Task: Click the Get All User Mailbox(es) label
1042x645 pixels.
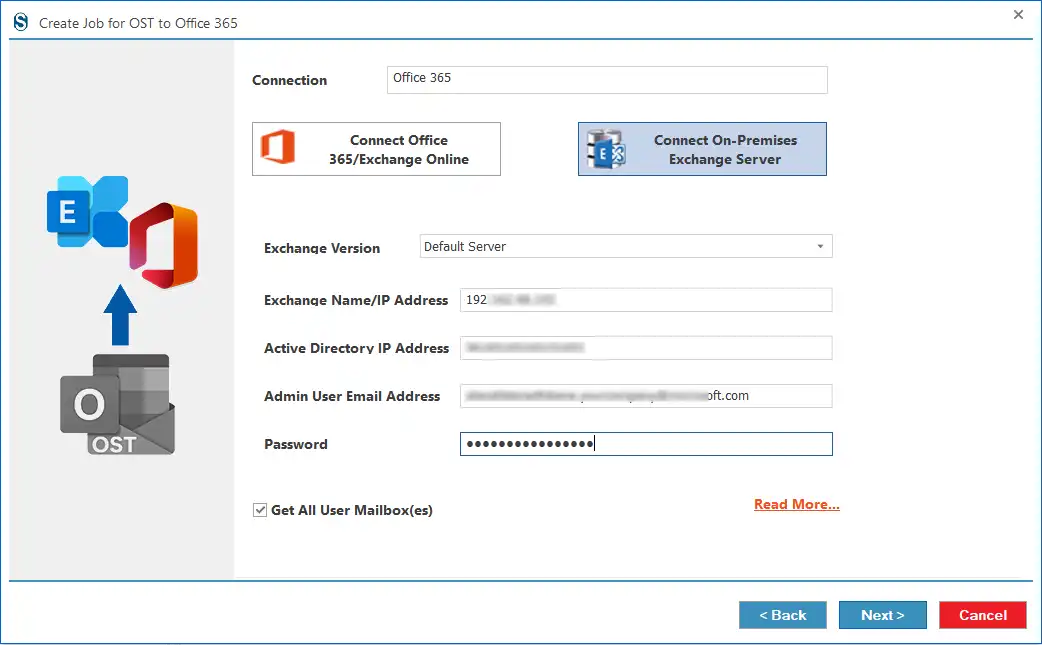Action: (x=352, y=510)
